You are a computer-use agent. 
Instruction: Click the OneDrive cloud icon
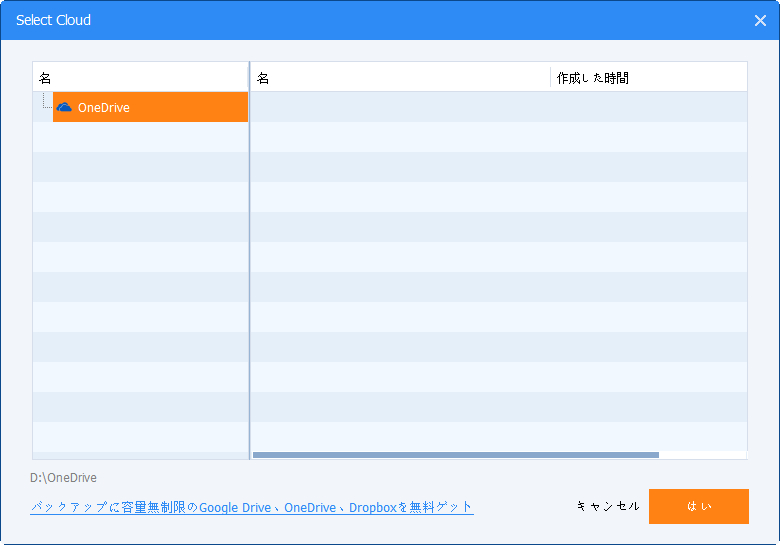click(x=64, y=107)
